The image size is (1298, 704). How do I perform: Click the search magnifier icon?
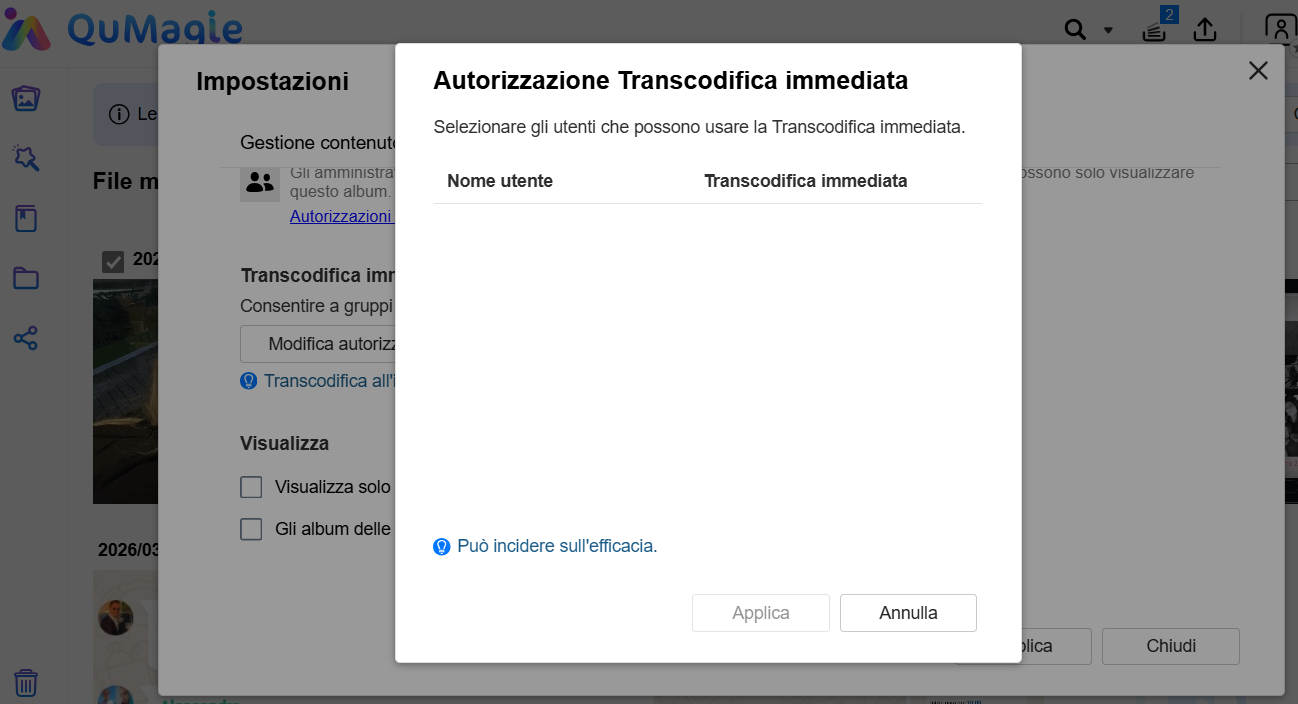[1075, 30]
